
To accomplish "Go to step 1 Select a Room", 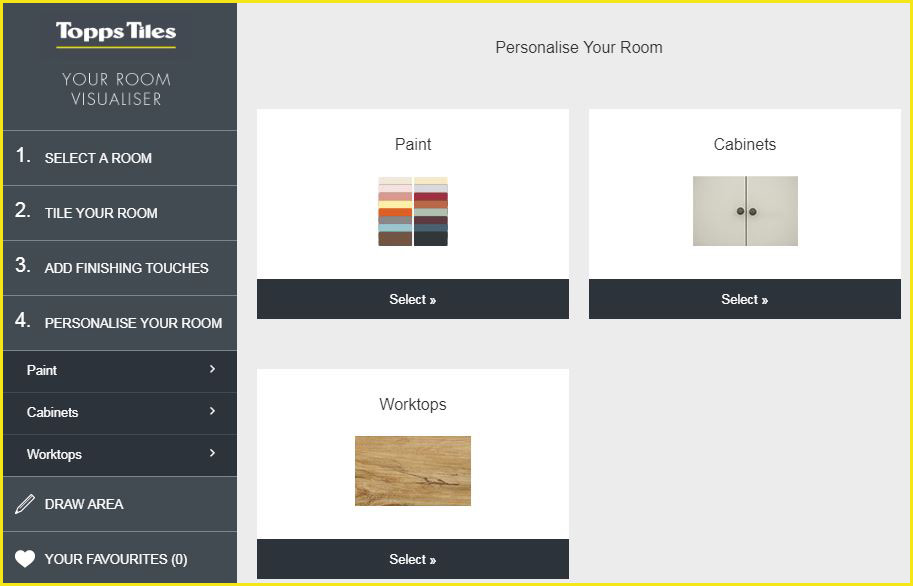I will pyautogui.click(x=120, y=158).
